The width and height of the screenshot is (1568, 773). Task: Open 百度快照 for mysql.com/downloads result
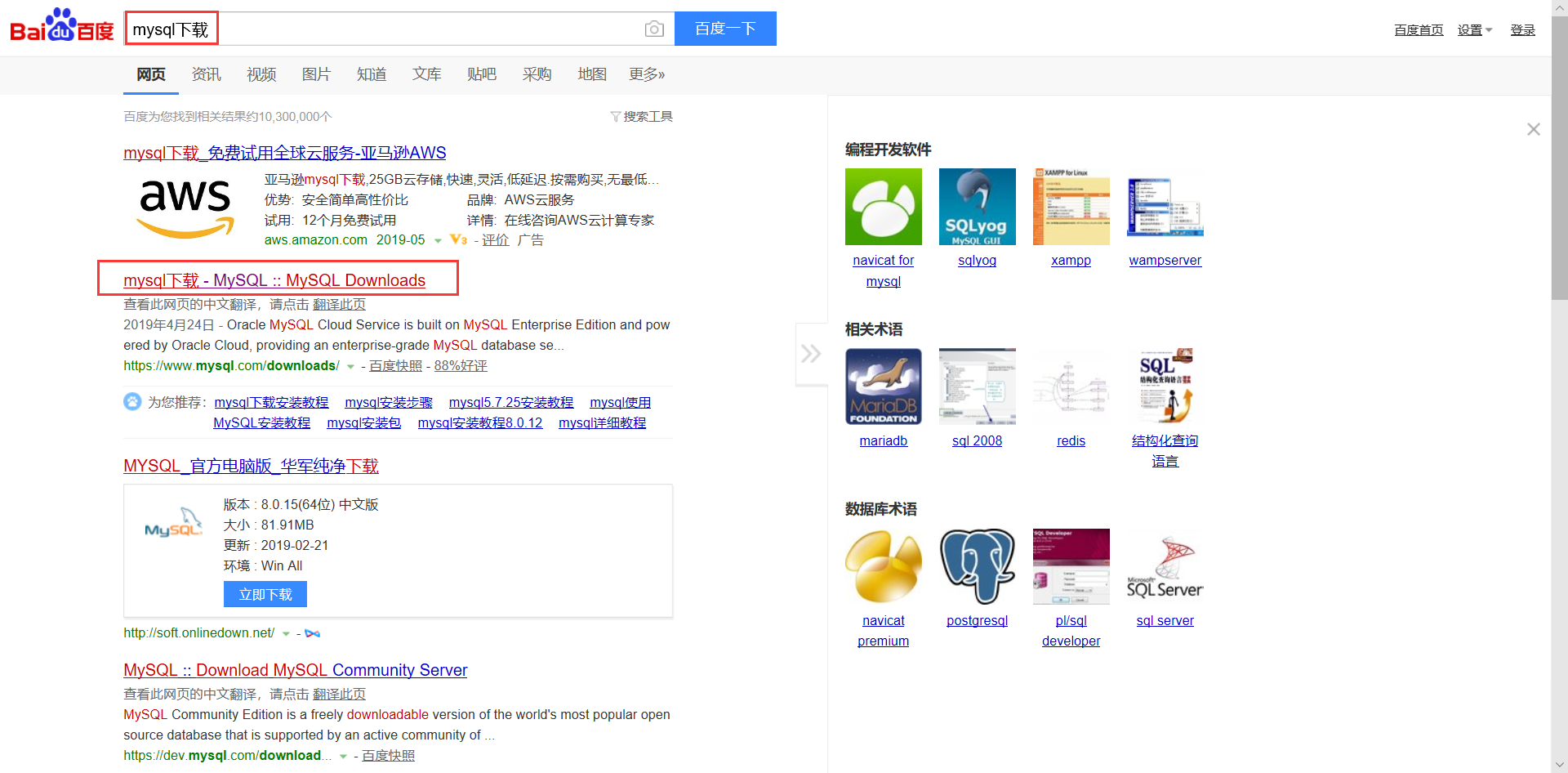tap(396, 366)
